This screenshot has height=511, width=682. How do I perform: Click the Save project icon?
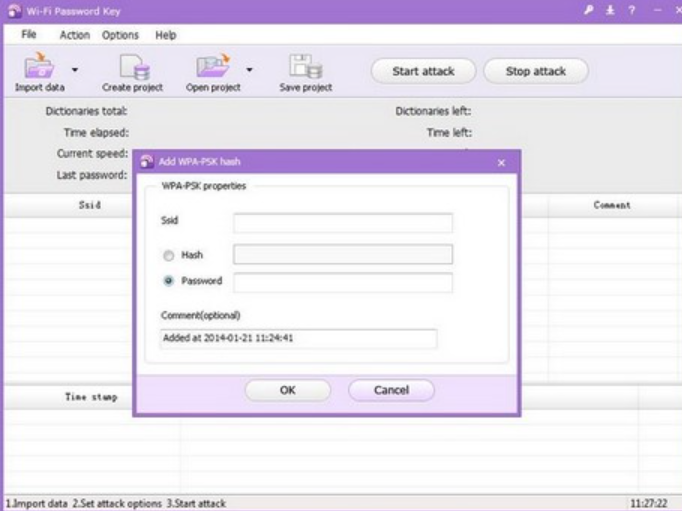[x=306, y=66]
